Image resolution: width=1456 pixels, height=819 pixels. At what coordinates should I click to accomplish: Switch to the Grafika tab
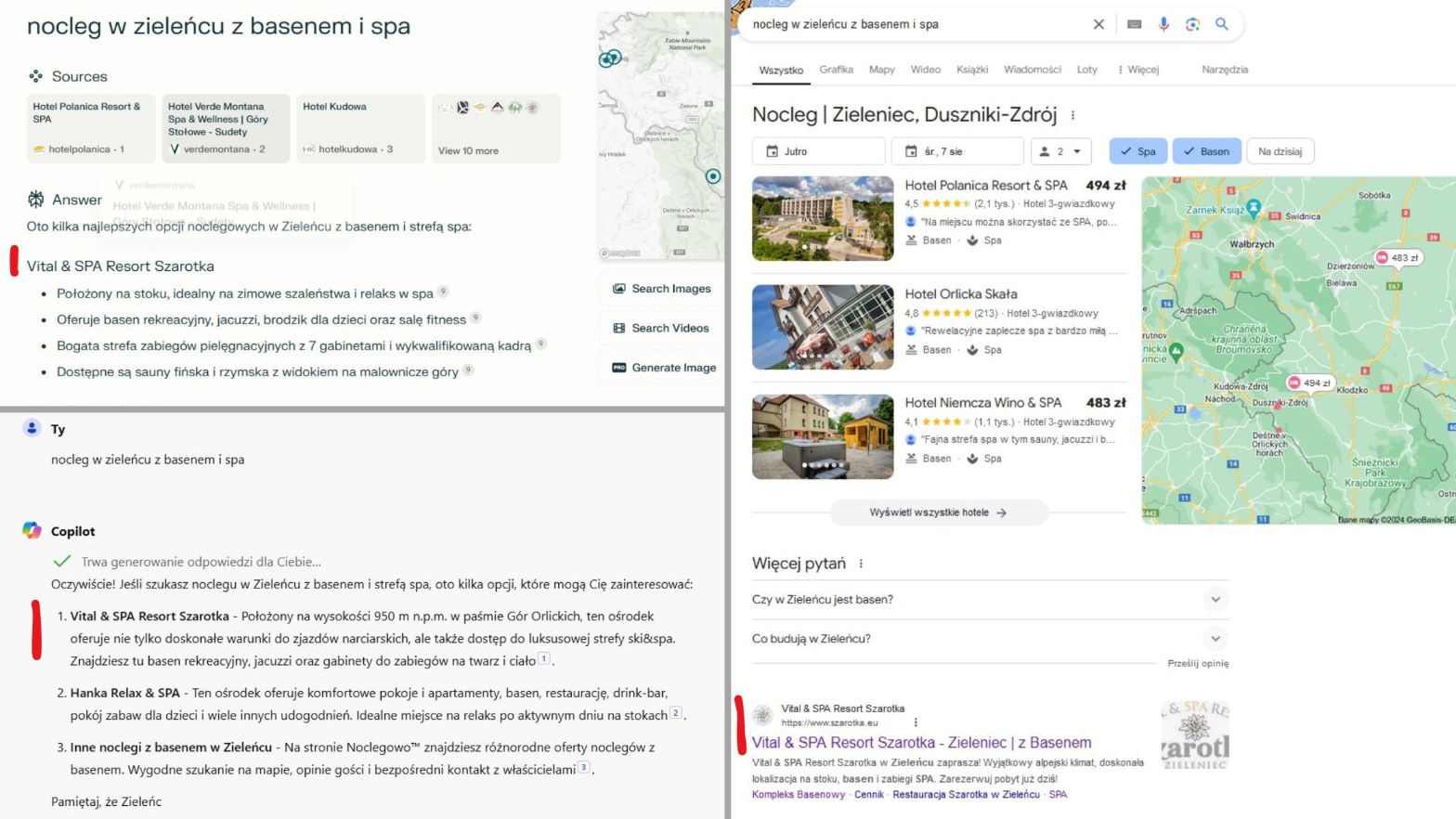tap(836, 70)
